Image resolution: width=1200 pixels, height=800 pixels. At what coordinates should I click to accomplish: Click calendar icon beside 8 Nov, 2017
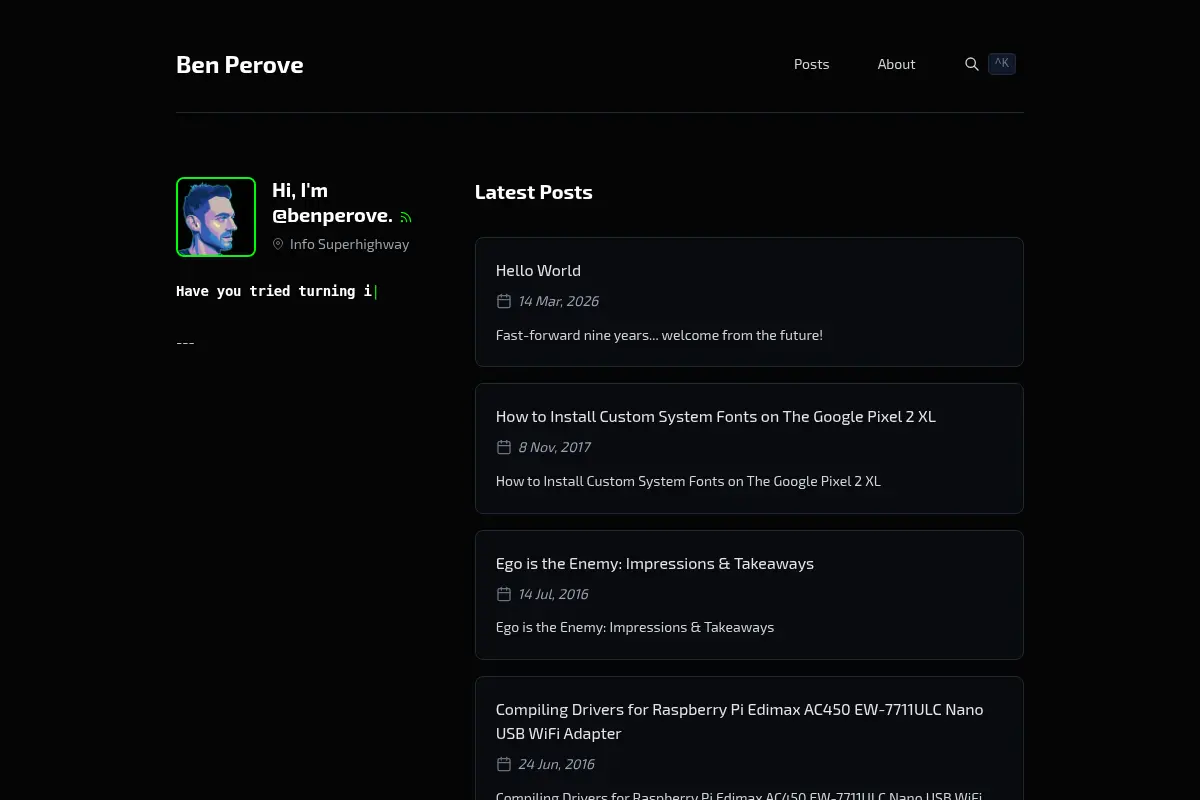tap(504, 447)
